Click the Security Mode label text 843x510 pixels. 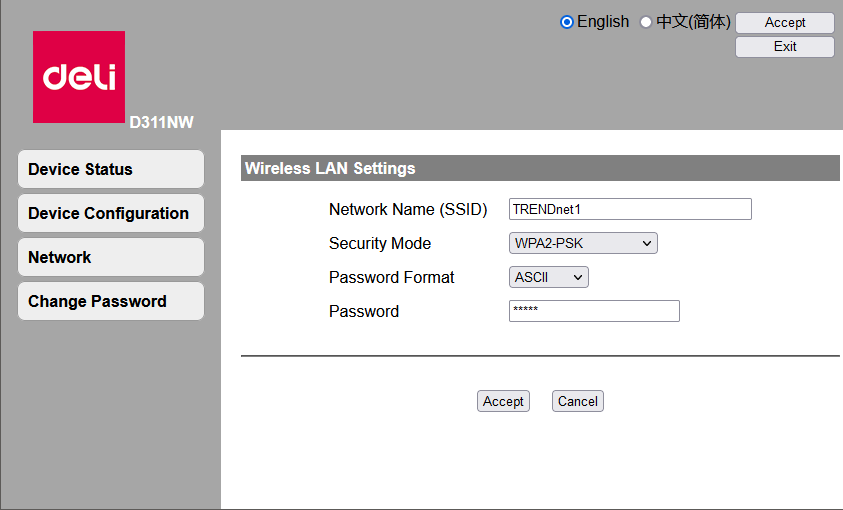(x=380, y=243)
